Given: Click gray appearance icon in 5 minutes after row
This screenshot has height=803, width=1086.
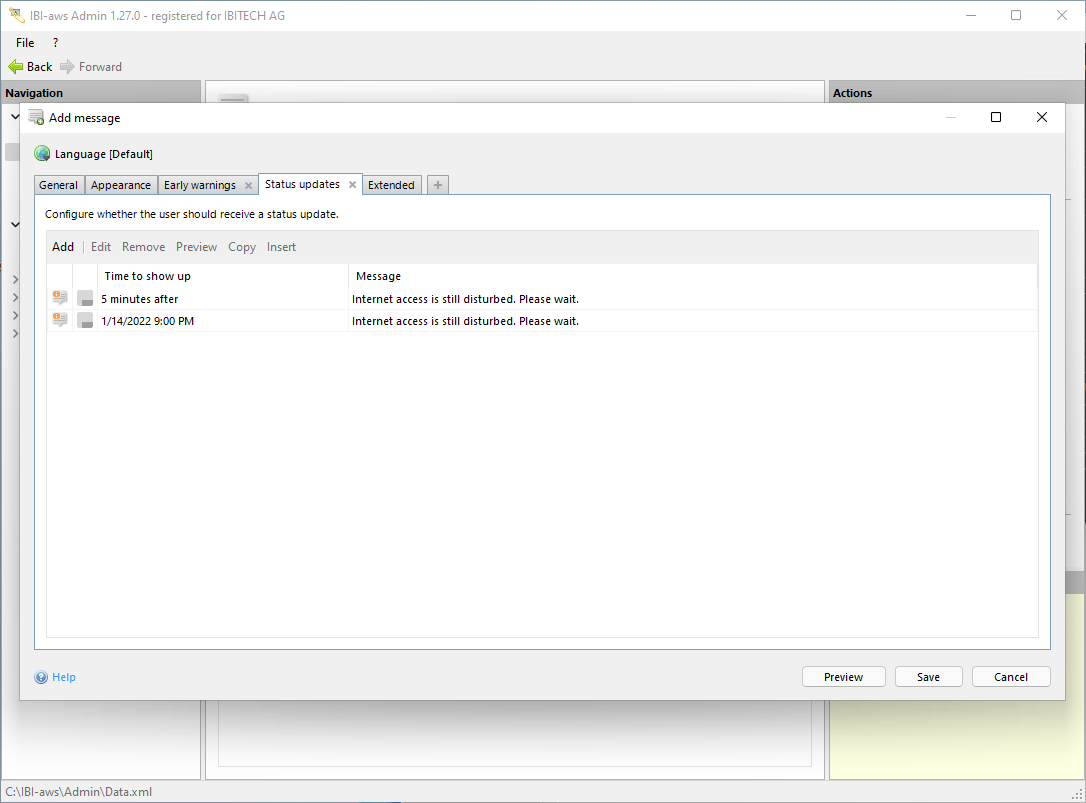Looking at the screenshot, I should [85, 299].
